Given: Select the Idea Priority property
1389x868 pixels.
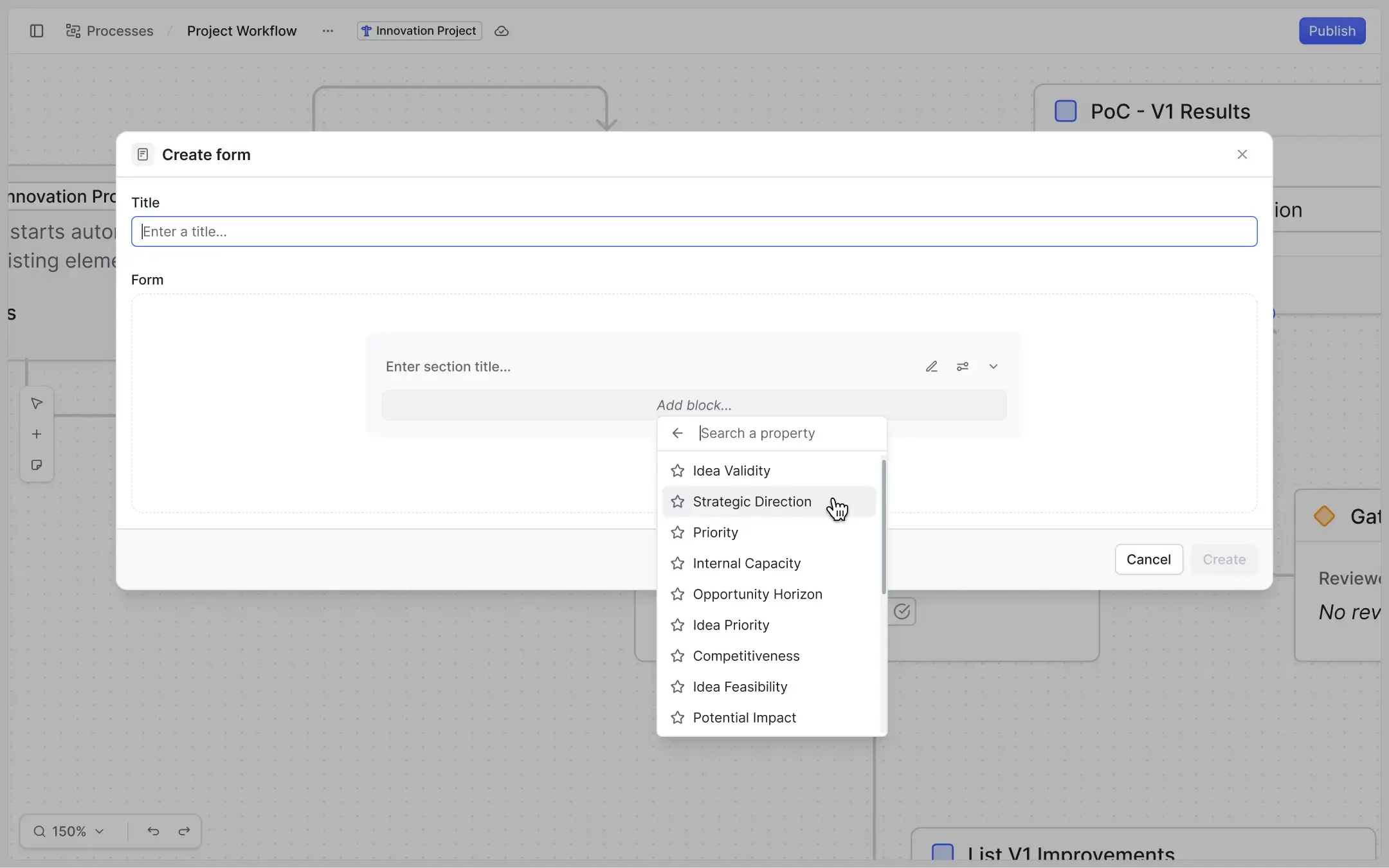Looking at the screenshot, I should click(x=769, y=625).
